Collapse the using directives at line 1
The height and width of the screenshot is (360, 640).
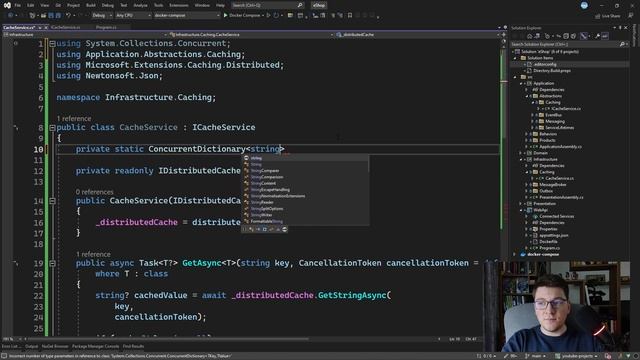click(52, 43)
